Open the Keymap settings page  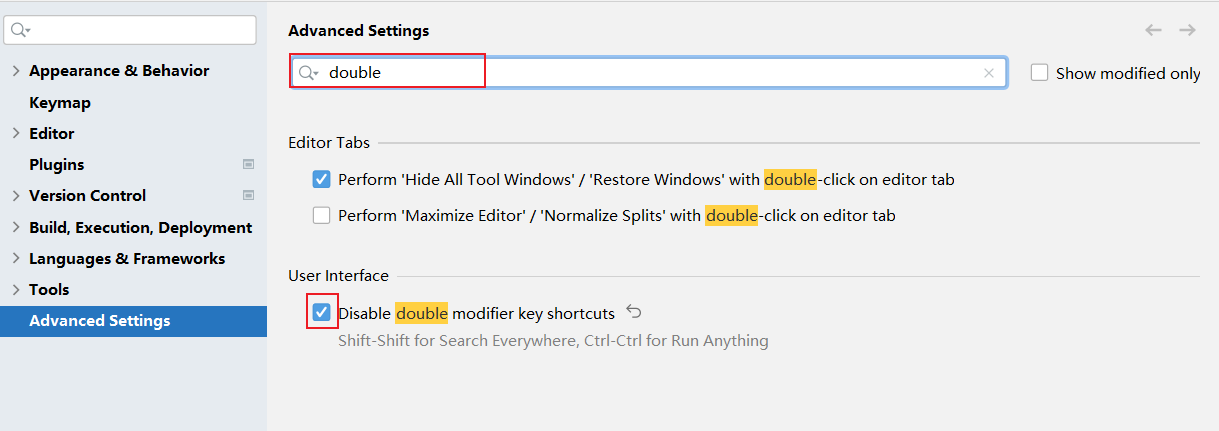pos(60,102)
